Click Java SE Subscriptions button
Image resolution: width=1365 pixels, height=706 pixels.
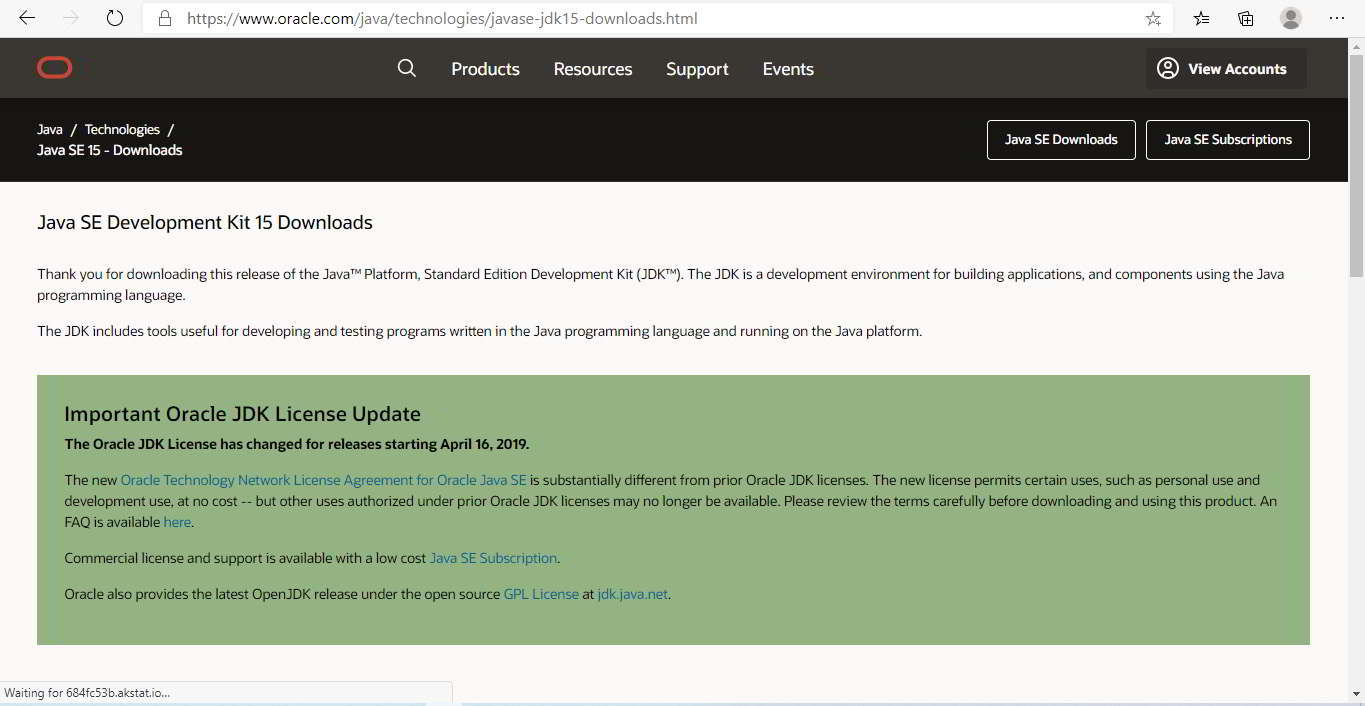pyautogui.click(x=1228, y=140)
